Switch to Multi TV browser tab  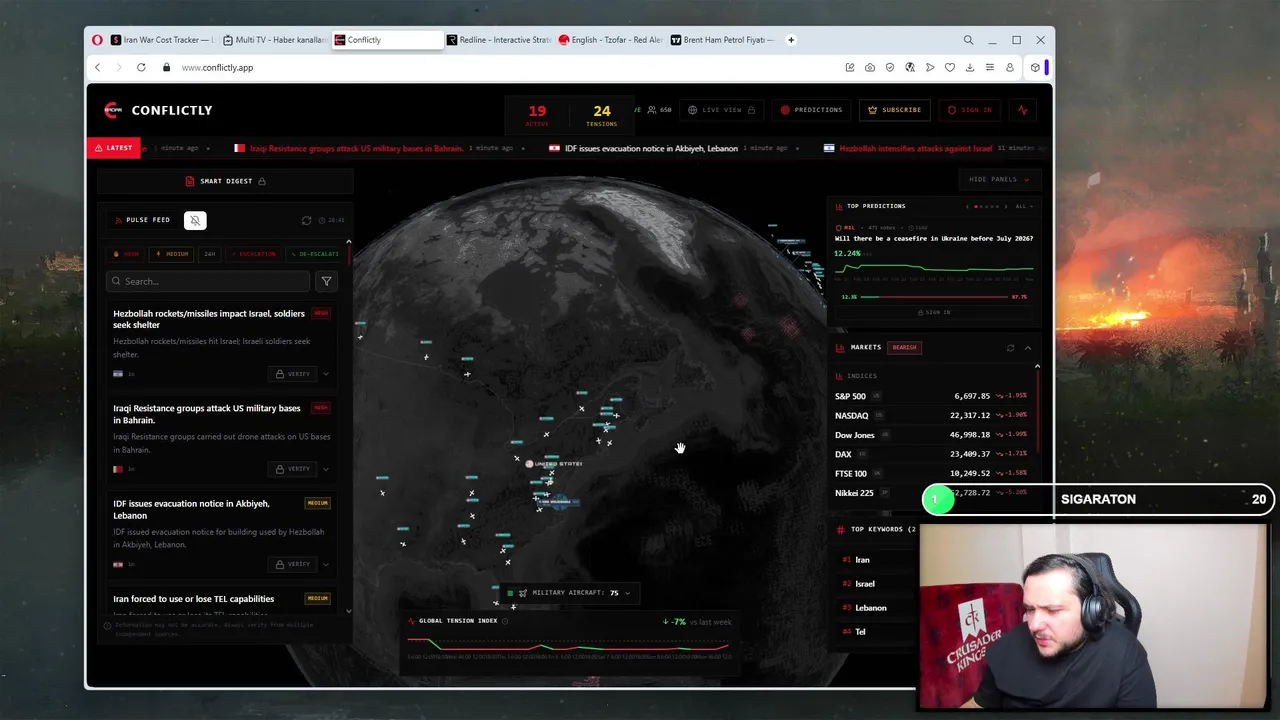pyautogui.click(x=274, y=40)
